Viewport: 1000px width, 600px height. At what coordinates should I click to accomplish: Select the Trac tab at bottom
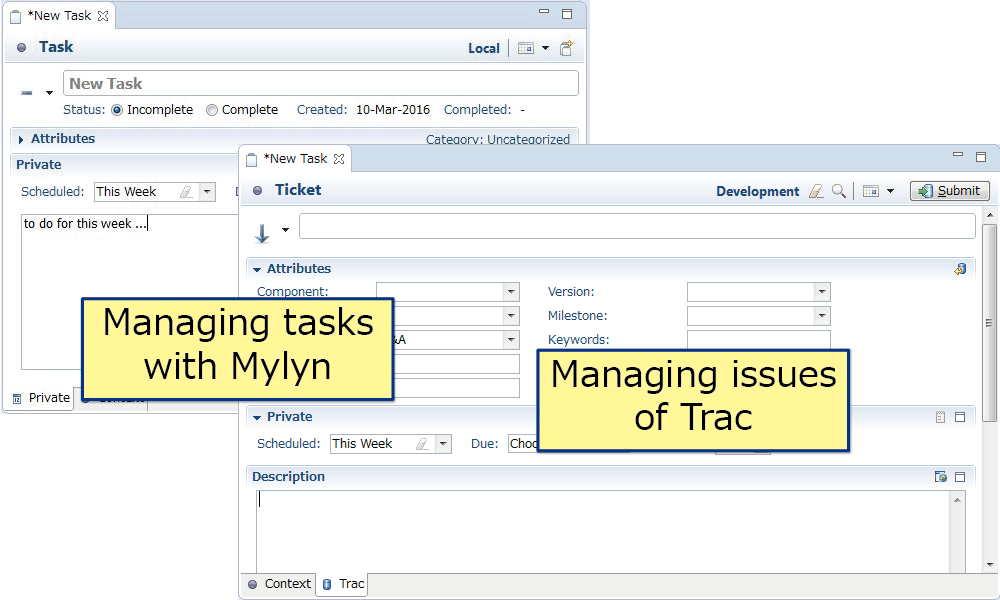pyautogui.click(x=343, y=584)
